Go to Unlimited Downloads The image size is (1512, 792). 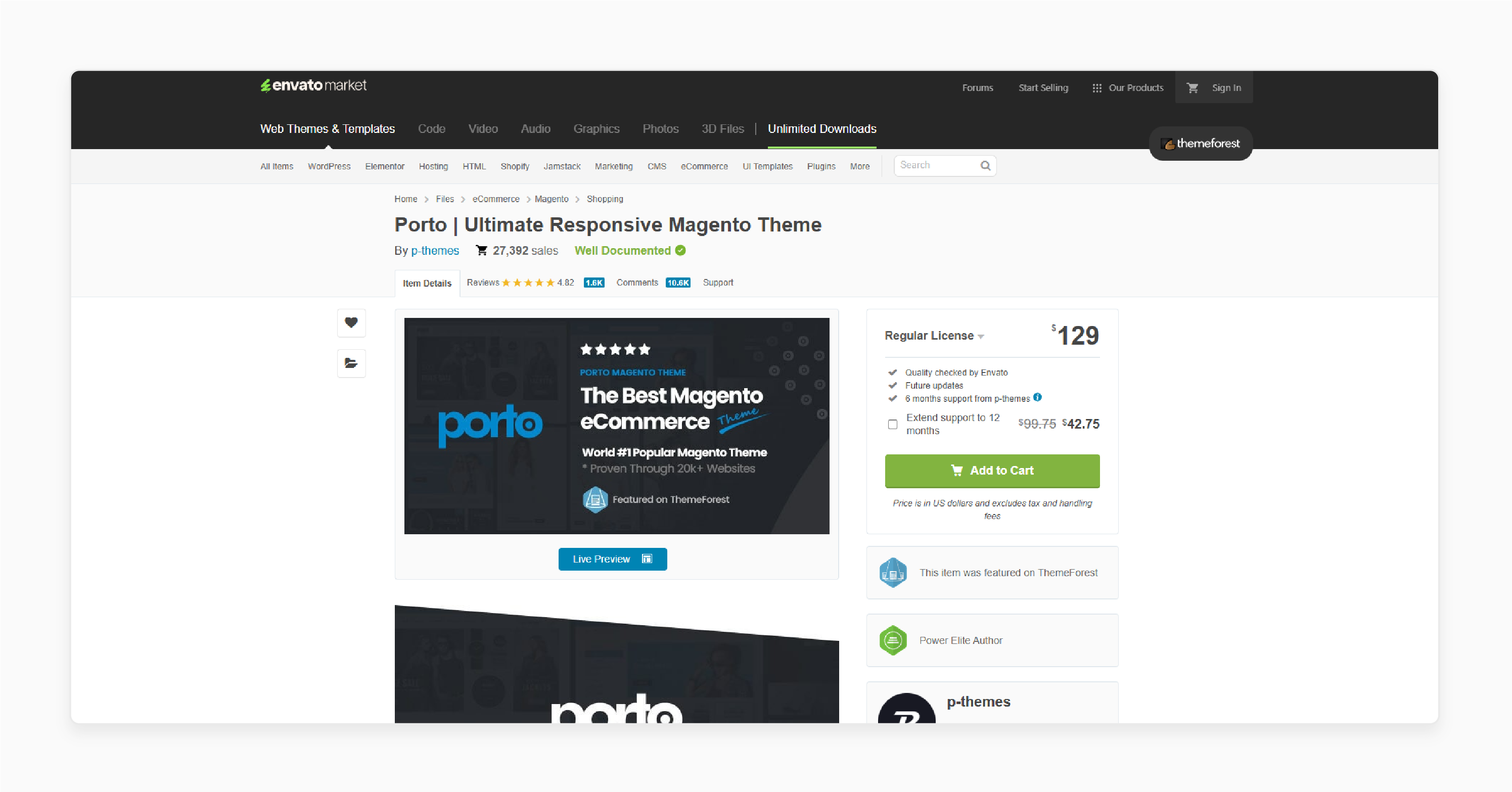coord(822,129)
